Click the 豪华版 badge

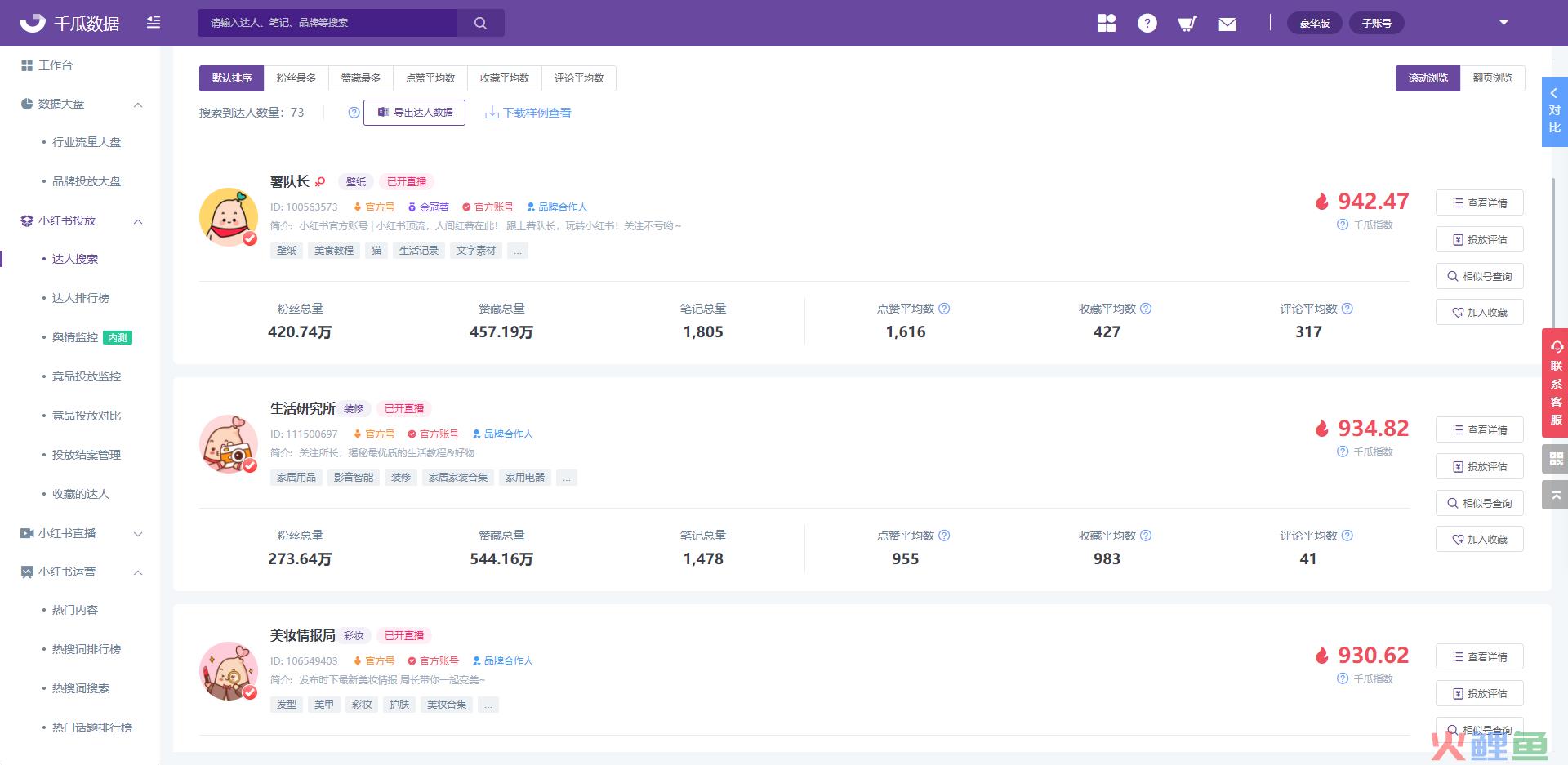coord(1315,23)
